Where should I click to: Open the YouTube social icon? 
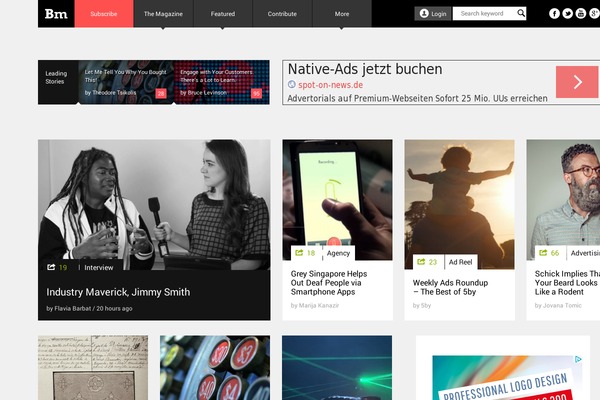(x=581, y=14)
